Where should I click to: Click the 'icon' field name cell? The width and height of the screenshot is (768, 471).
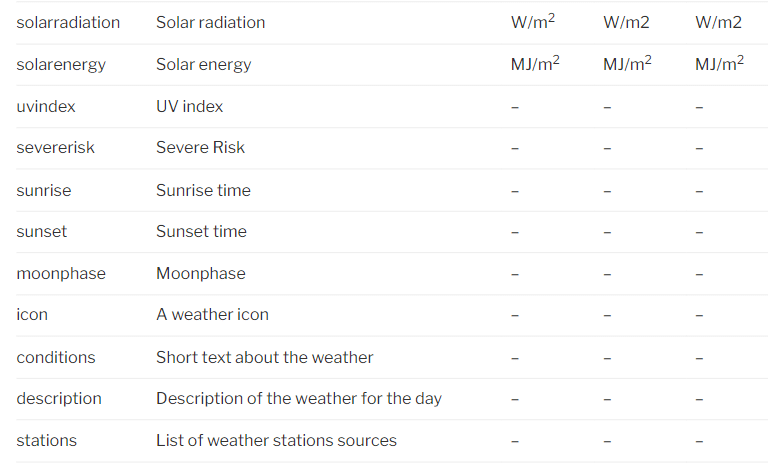click(32, 314)
